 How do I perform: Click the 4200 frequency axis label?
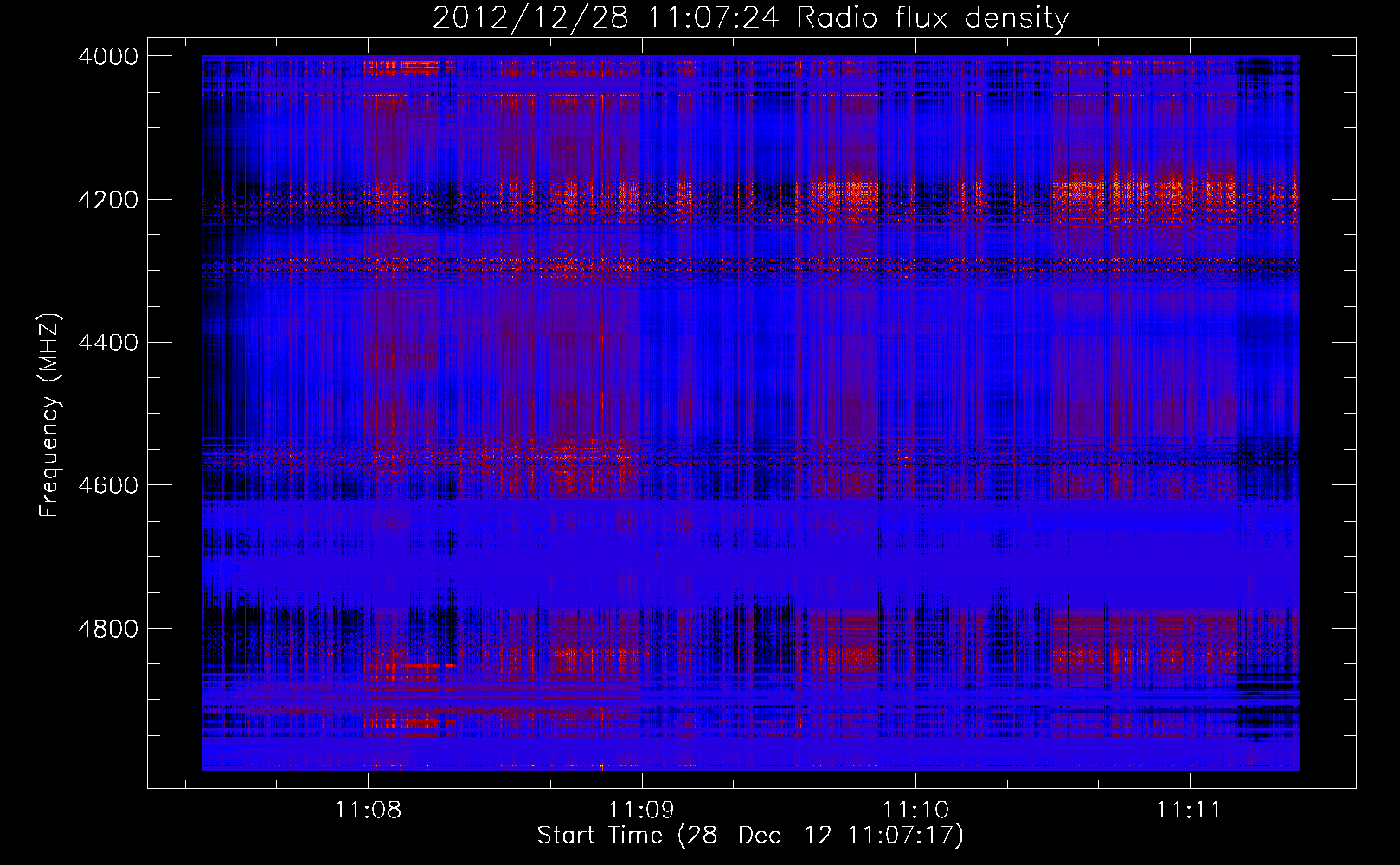pos(108,199)
